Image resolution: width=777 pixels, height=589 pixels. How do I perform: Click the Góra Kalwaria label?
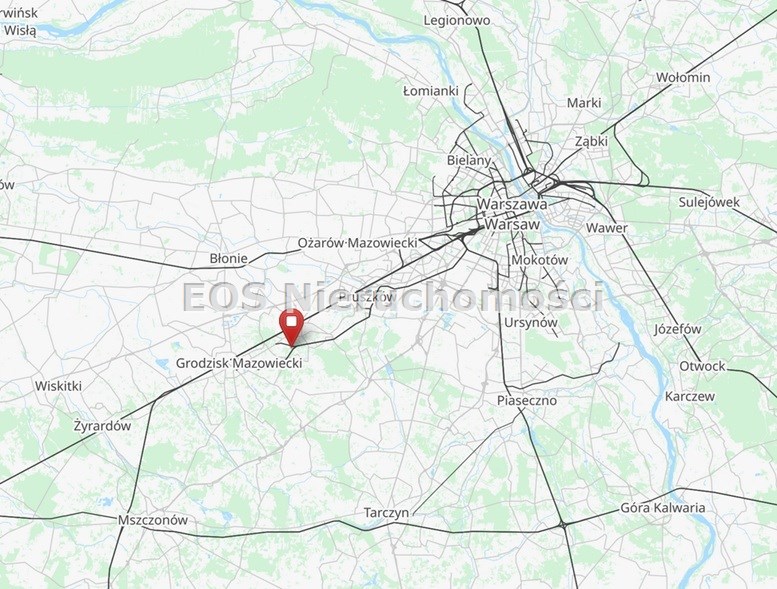coord(663,508)
